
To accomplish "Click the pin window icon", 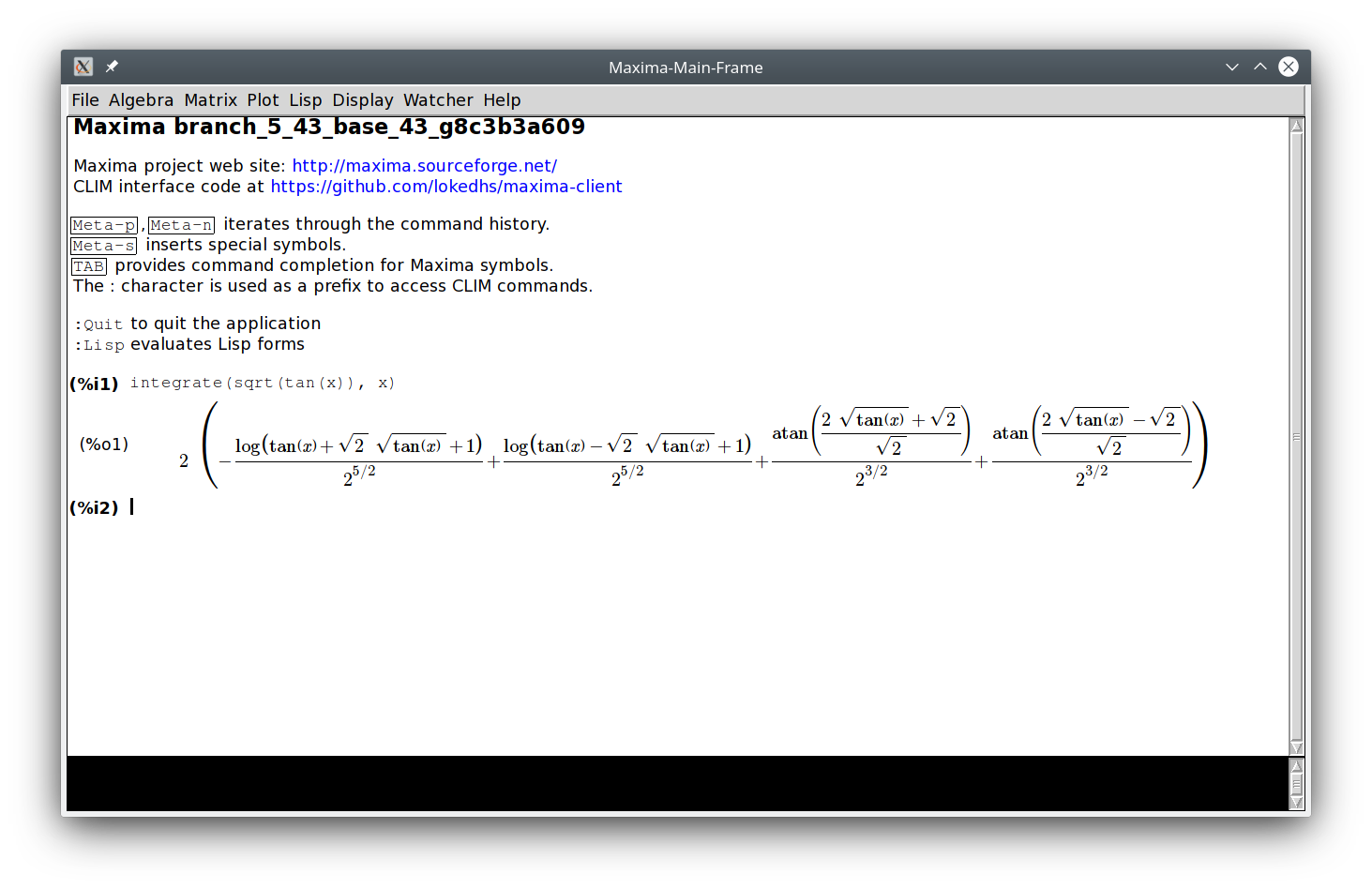I will 112,67.
